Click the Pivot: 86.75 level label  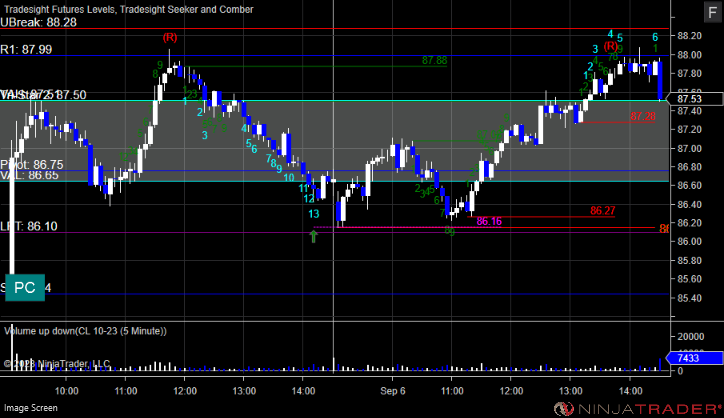32,165
